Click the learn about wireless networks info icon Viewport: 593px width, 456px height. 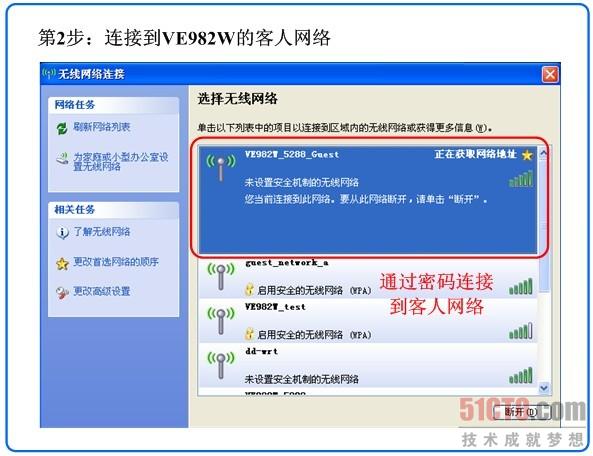tap(62, 232)
